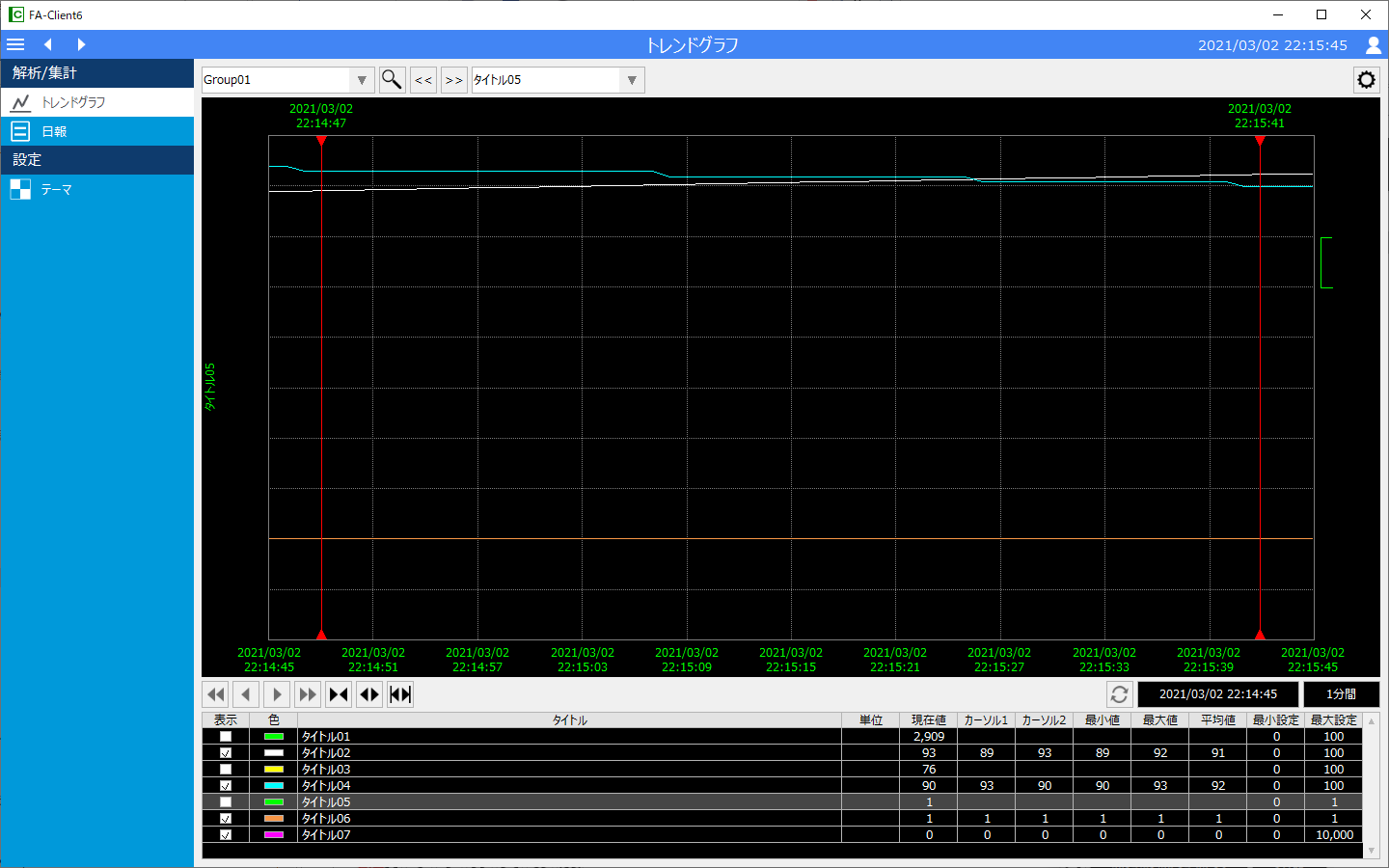Click the << previous pen button
Screen dimensions: 1389x868
[423, 80]
